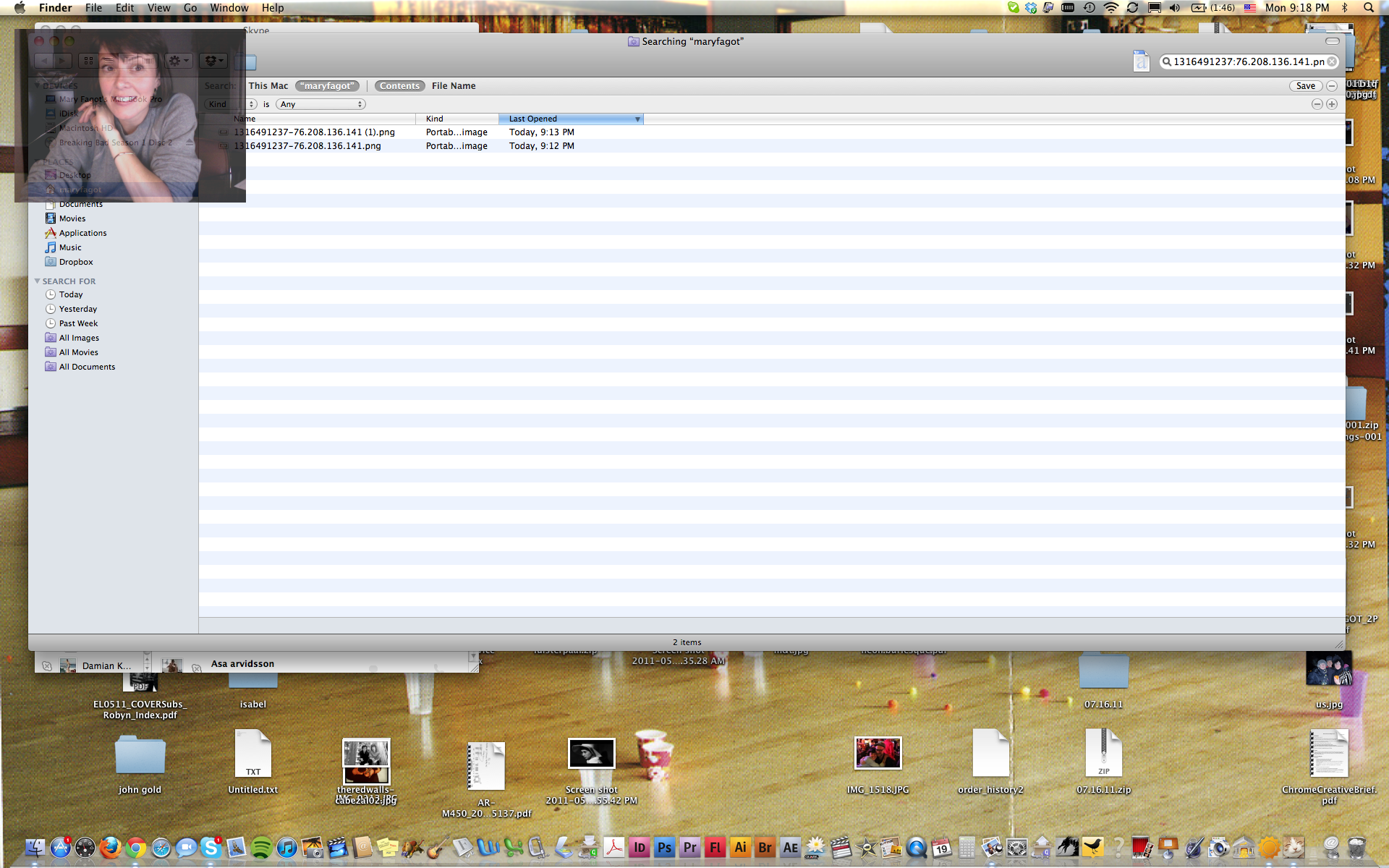Open the View menu
The image size is (1389, 868).
pyautogui.click(x=158, y=8)
